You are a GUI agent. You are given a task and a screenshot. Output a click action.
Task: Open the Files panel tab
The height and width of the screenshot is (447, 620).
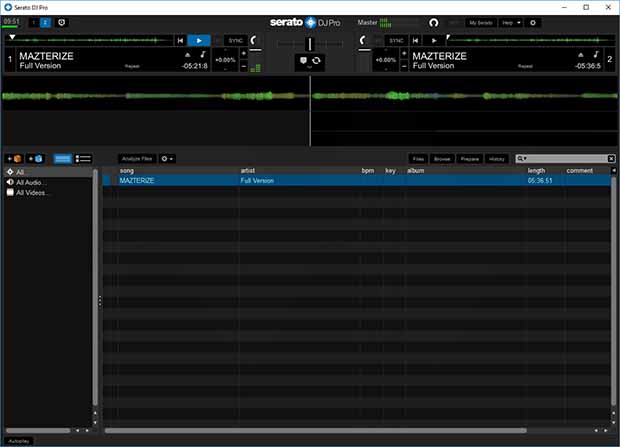coord(418,159)
